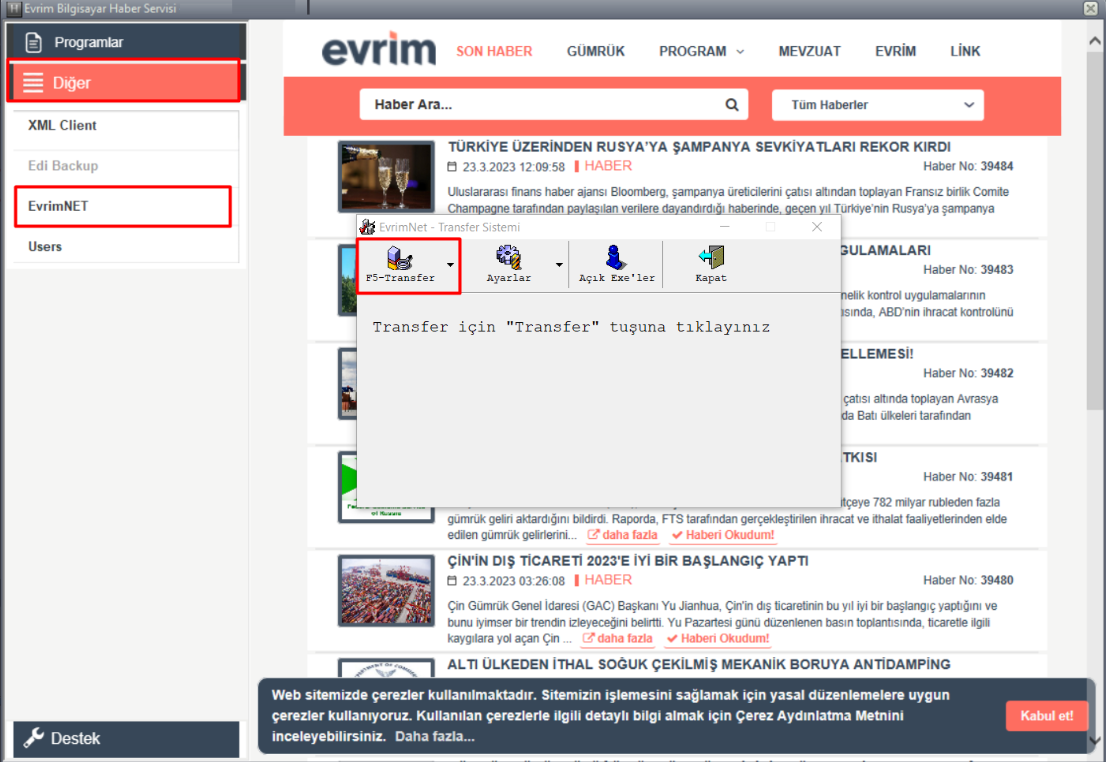Expand the Ayarlar dropdown arrow

click(x=559, y=266)
